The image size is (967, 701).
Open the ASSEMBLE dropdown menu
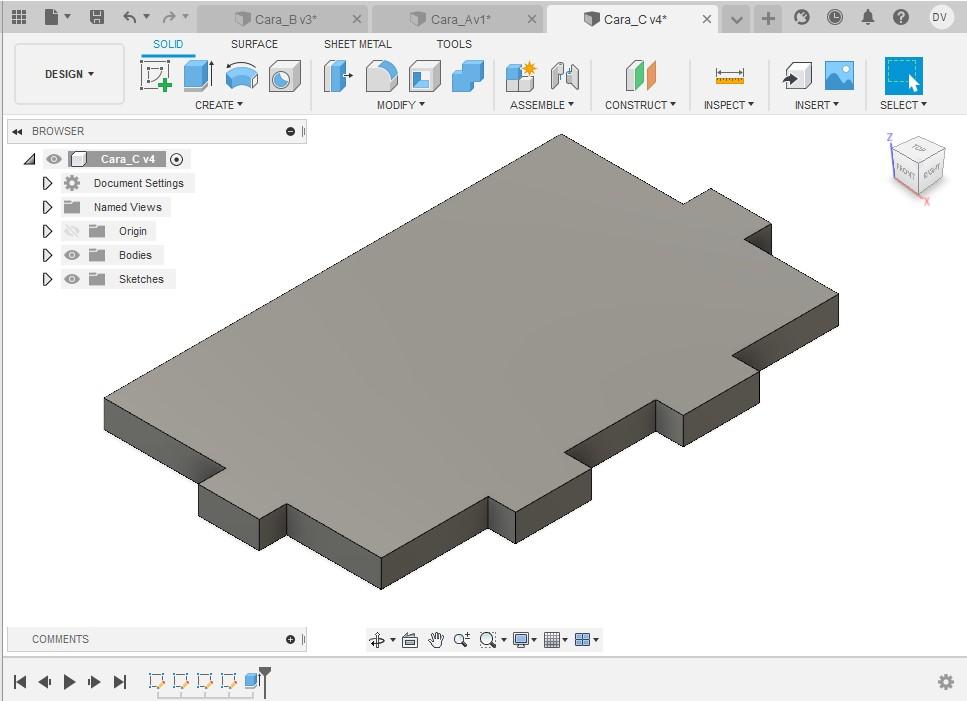click(x=541, y=105)
